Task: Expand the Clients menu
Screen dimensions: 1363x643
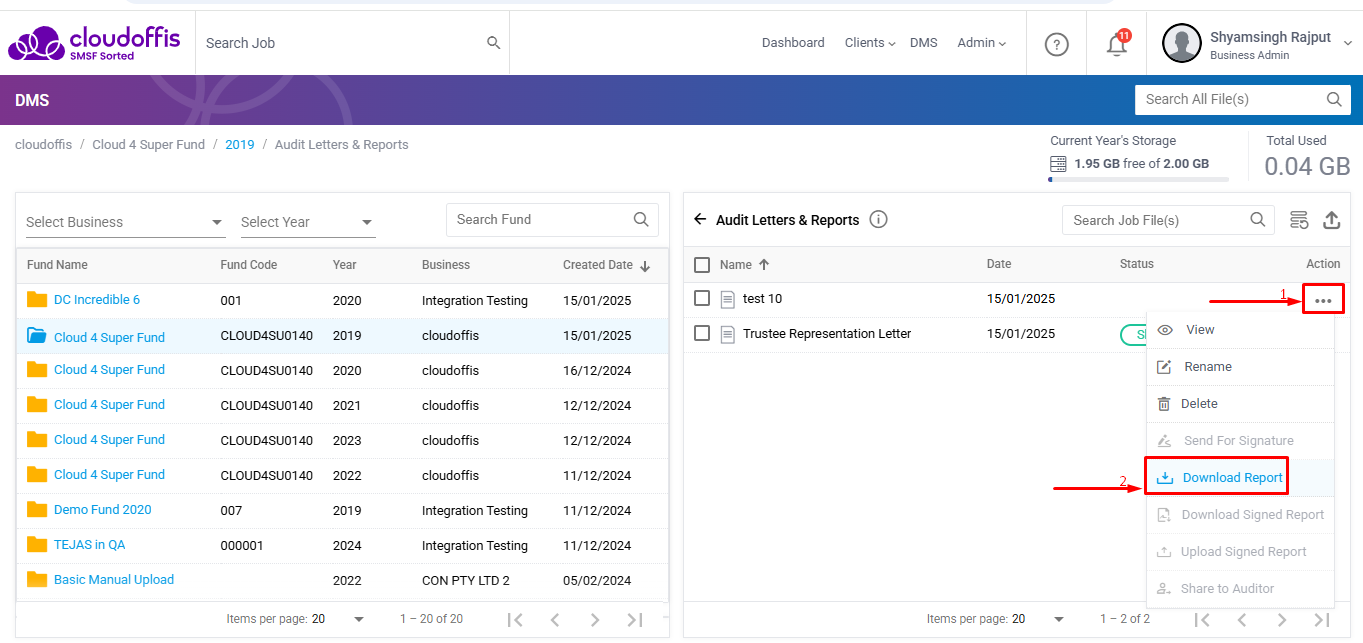Action: click(x=871, y=43)
